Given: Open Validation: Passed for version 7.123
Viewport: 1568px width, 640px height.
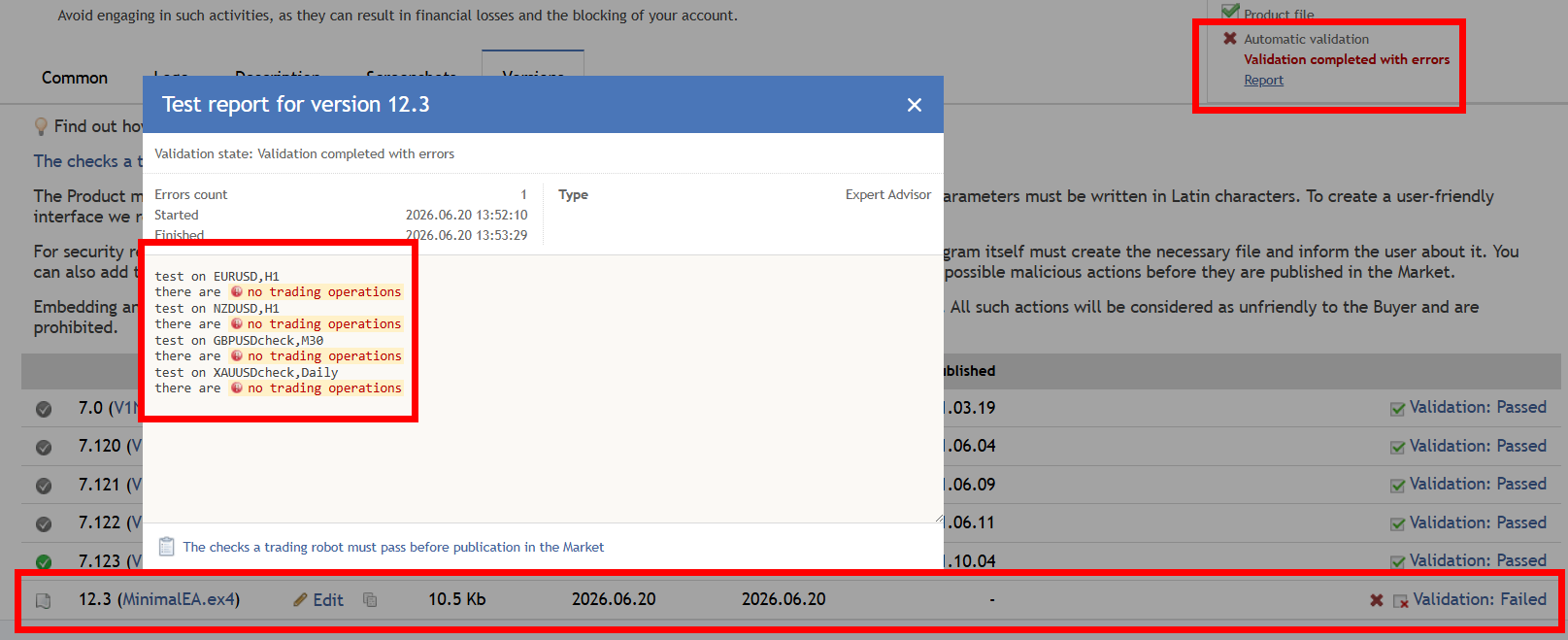Looking at the screenshot, I should [1478, 560].
